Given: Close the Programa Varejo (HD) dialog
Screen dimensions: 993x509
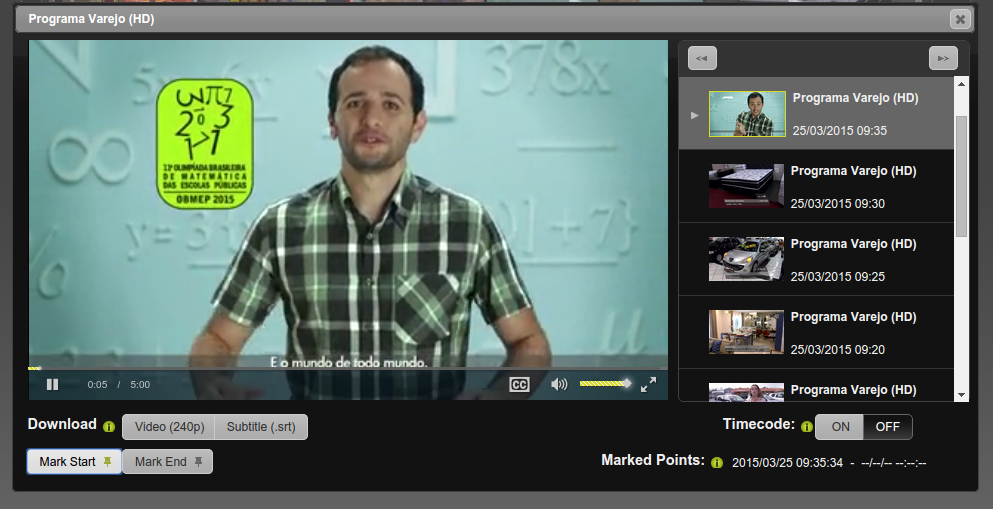Looking at the screenshot, I should [960, 19].
